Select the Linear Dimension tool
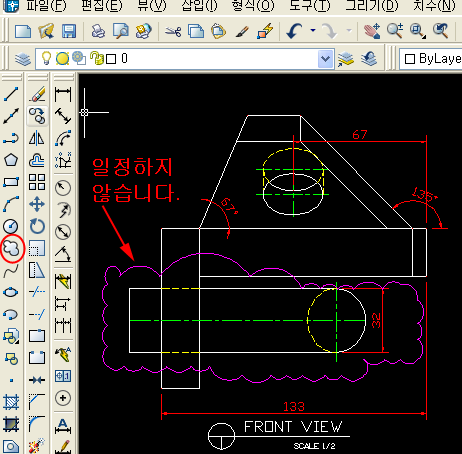 pos(63,95)
